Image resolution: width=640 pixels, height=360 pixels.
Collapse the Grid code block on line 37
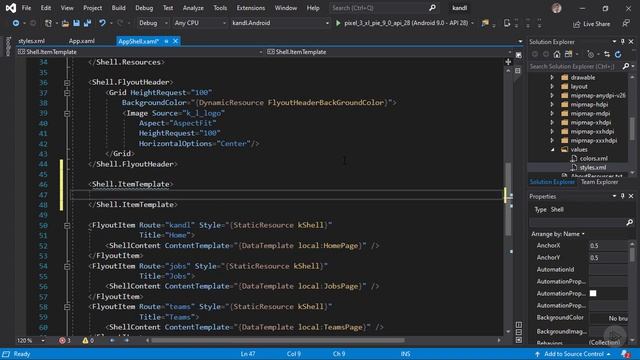67,93
